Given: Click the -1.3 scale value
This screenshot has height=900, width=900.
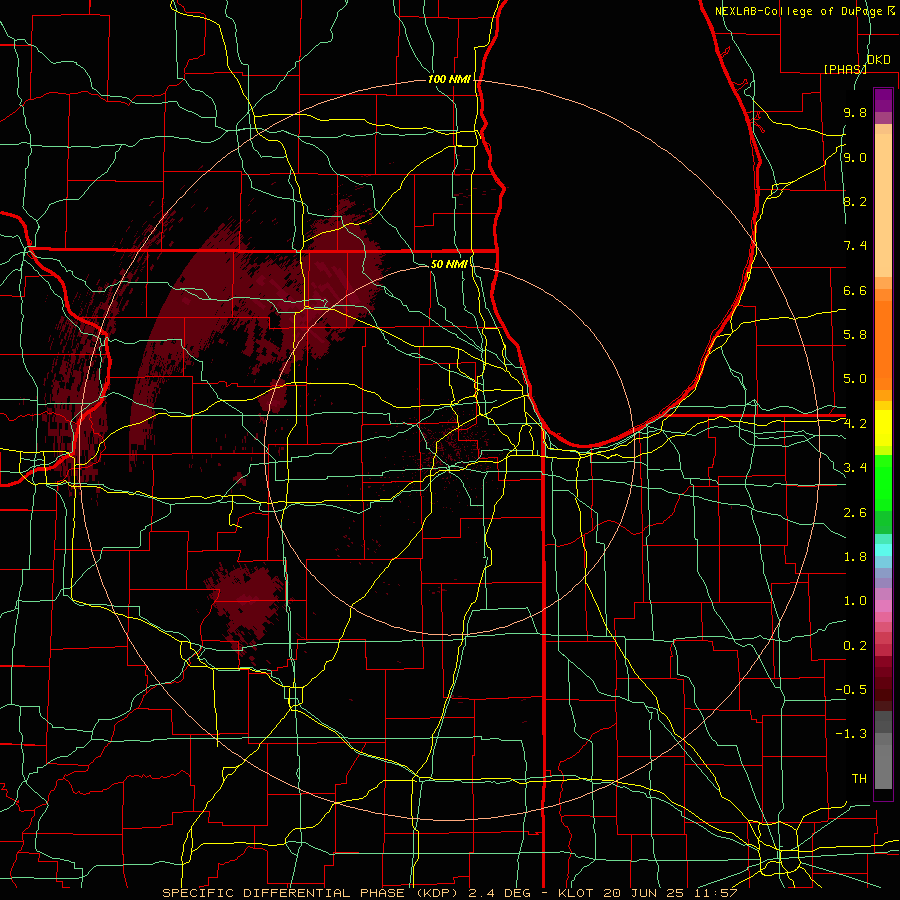Looking at the screenshot, I should 851,734.
